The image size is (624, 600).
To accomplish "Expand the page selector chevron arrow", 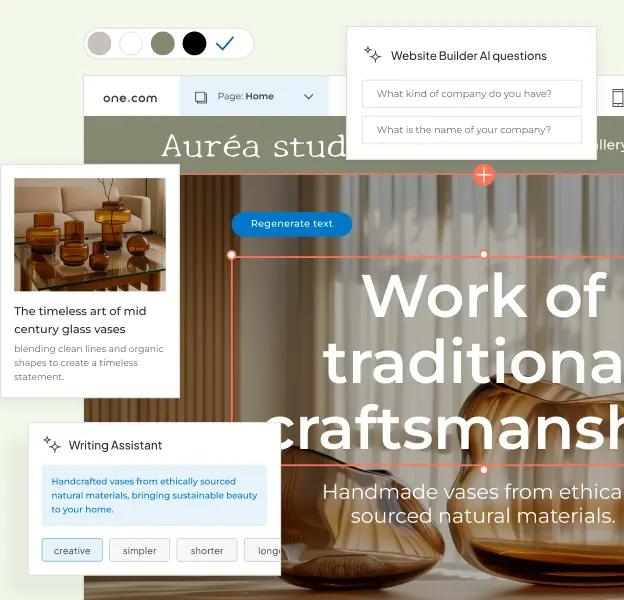I will [308, 97].
